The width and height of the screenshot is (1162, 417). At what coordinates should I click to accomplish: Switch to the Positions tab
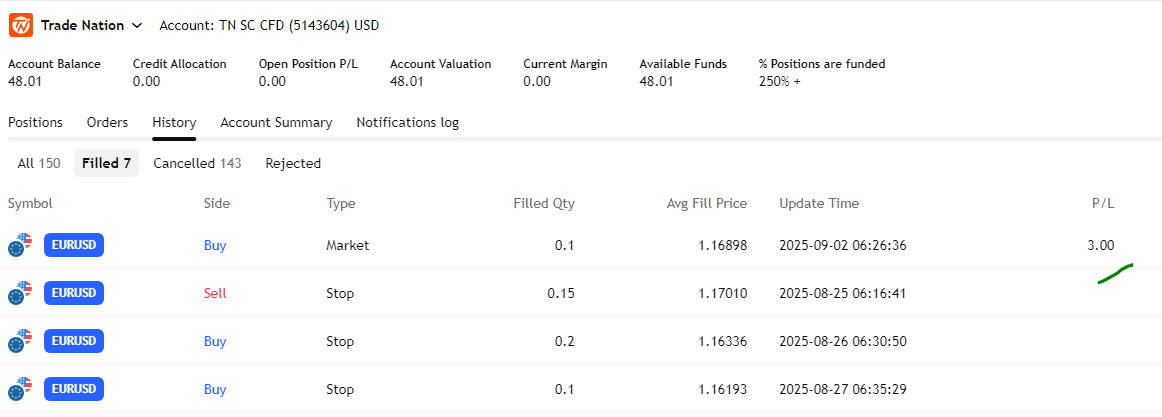(x=35, y=122)
